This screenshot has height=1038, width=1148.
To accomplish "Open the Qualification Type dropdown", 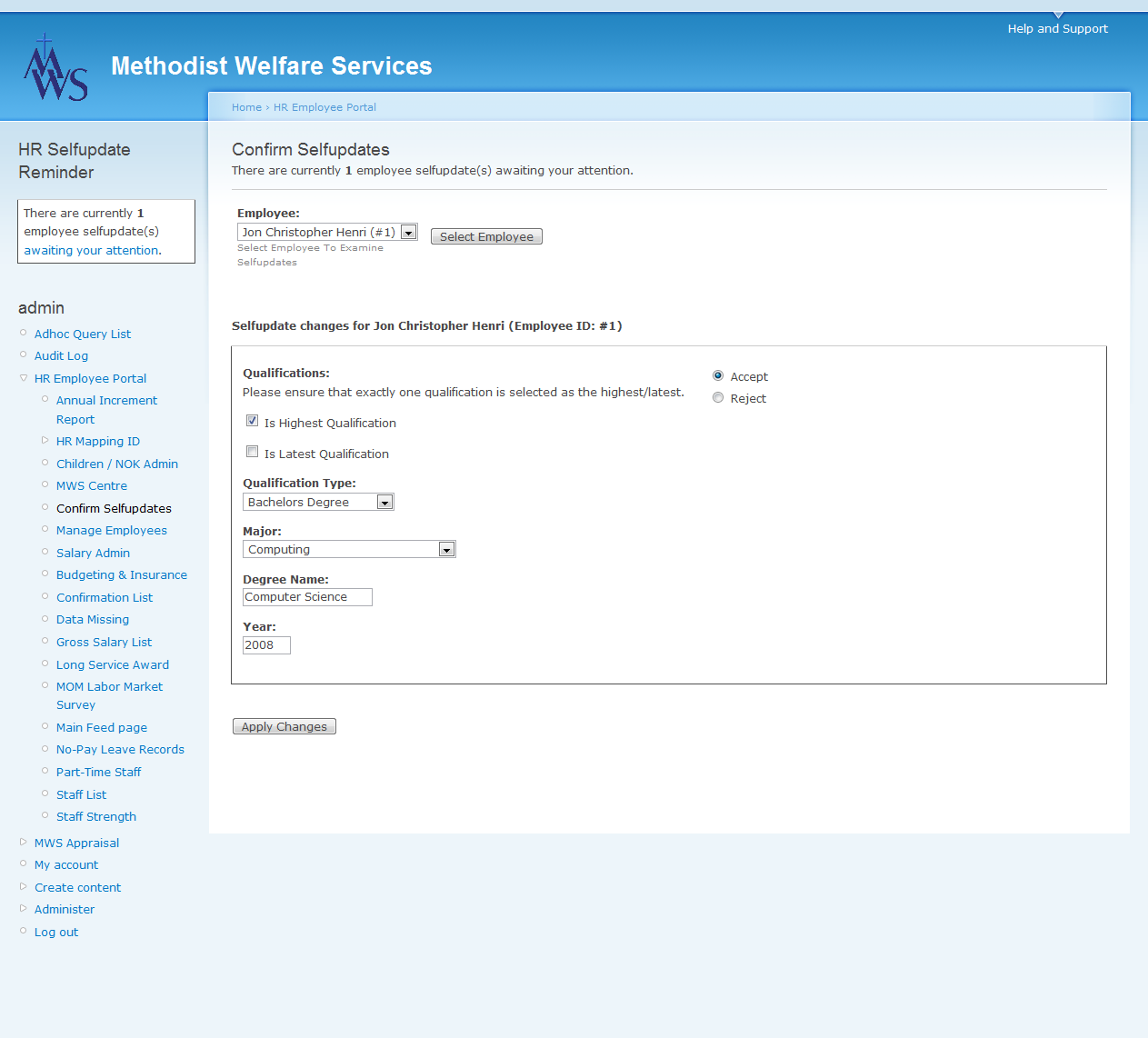I will coord(318,502).
